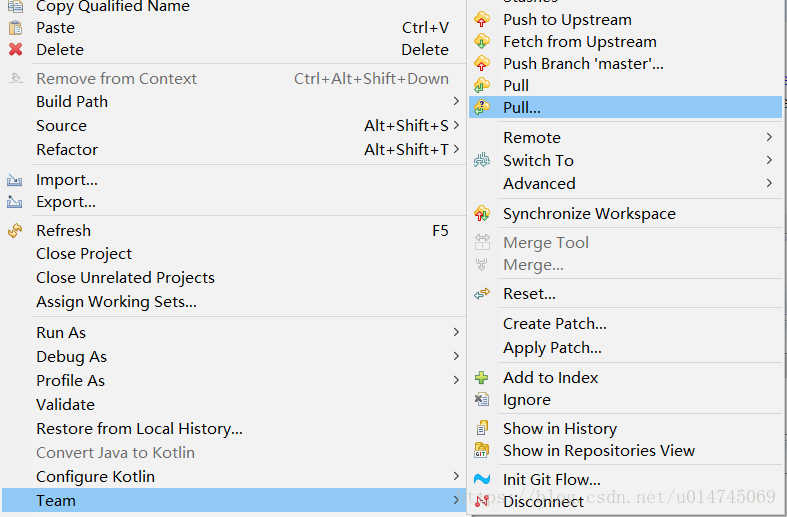Expand the Build Path submenu arrow
Viewport: 787px width, 517px height.
[456, 101]
